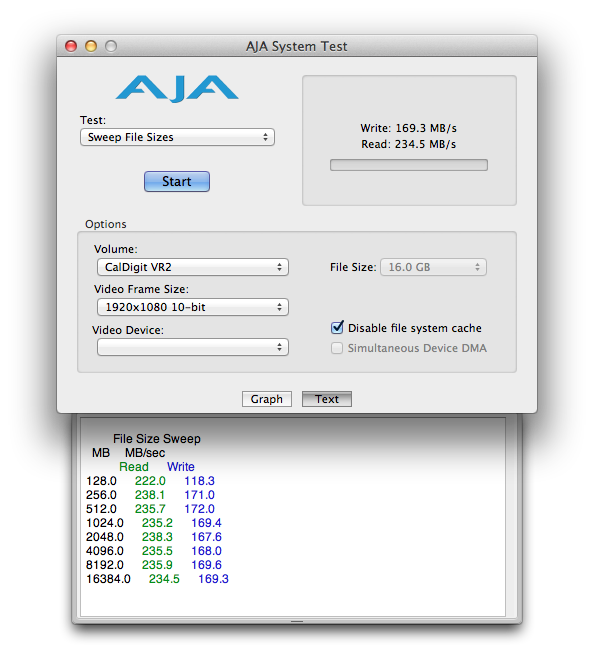Image resolution: width=594 pixels, height=648 pixels.
Task: Click the 256.0 MB row size
Action: [101, 495]
